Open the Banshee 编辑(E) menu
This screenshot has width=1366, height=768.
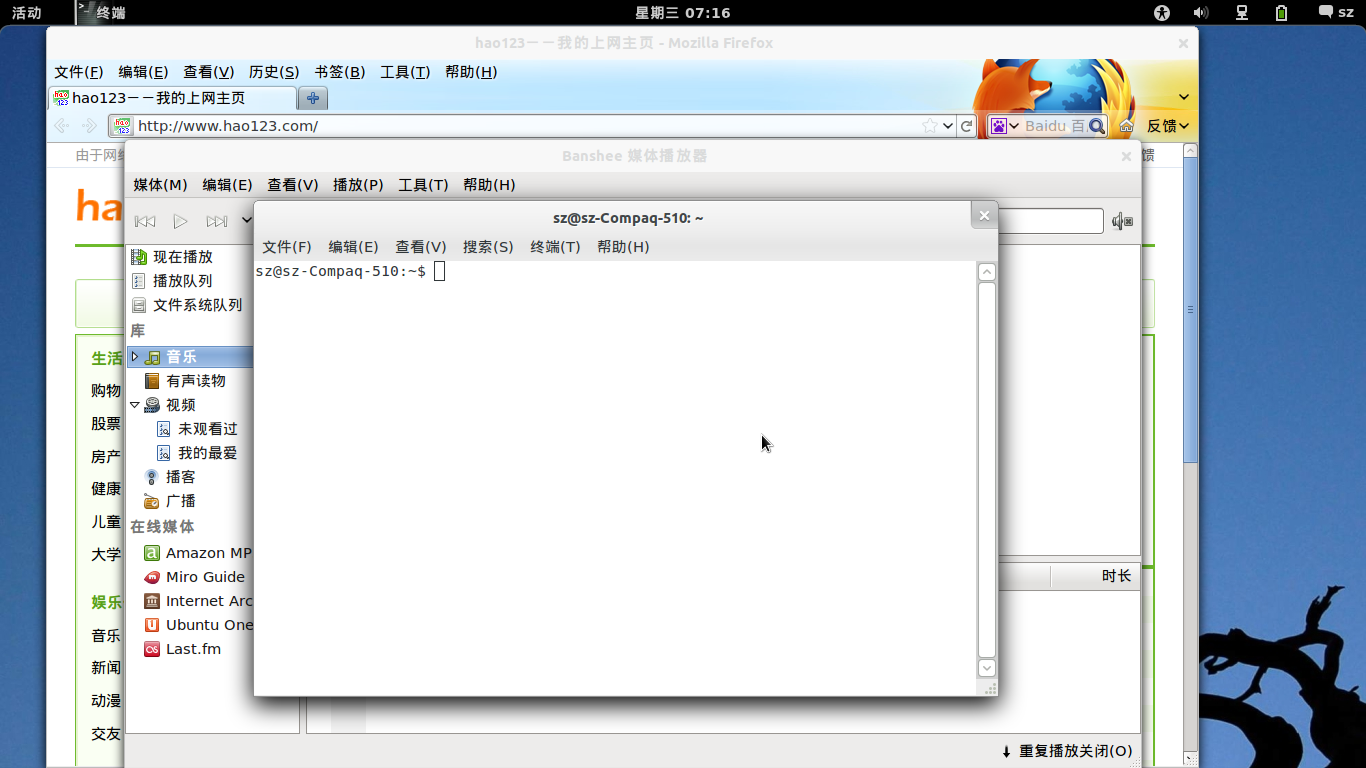coord(227,185)
